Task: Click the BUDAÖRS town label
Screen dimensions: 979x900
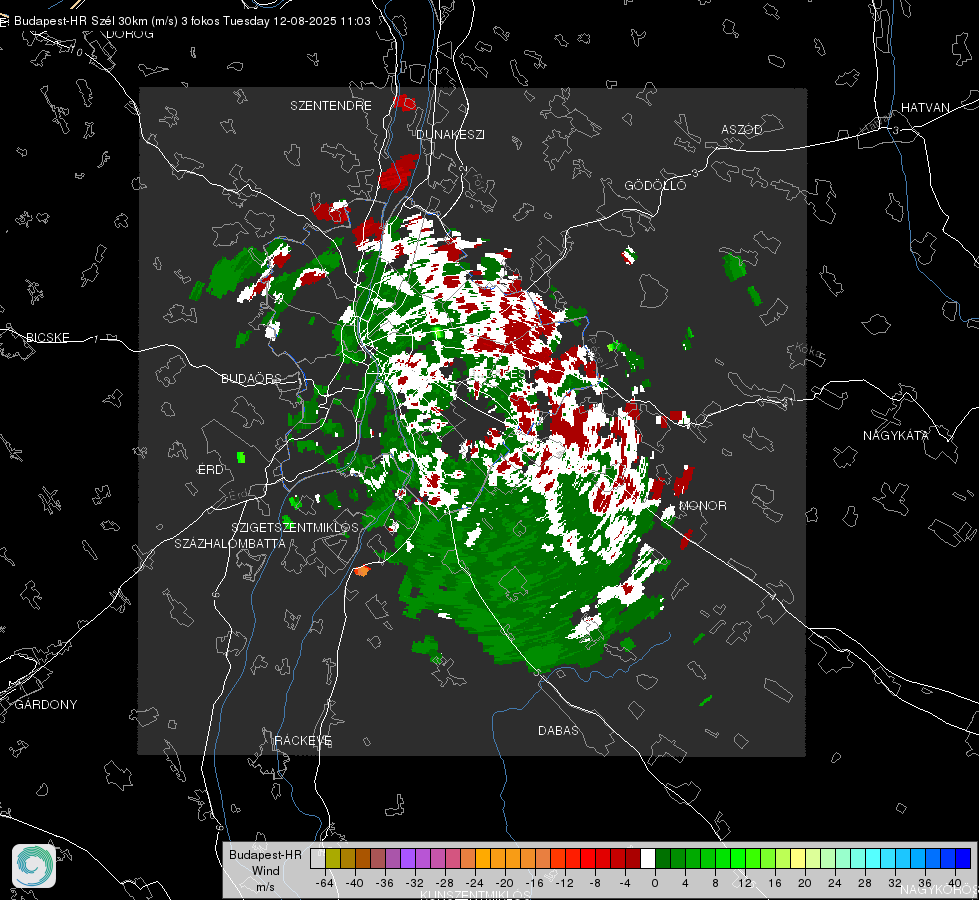Action: tap(251, 378)
